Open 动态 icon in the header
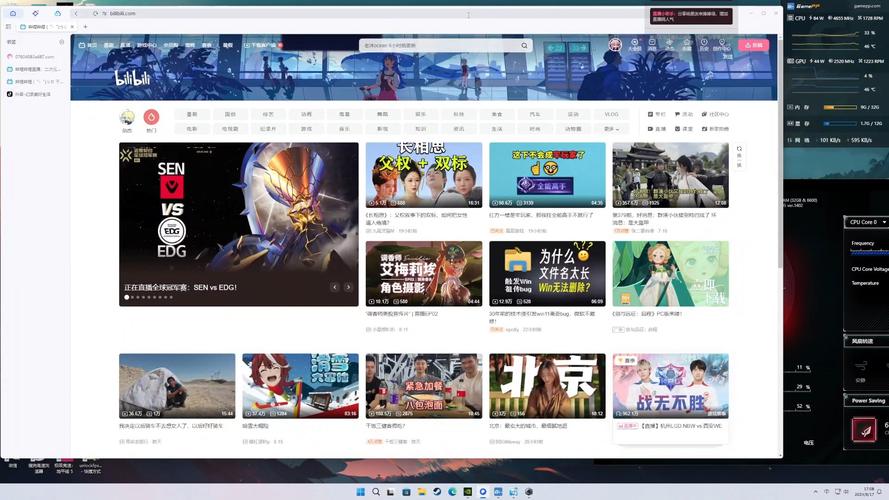 669,45
